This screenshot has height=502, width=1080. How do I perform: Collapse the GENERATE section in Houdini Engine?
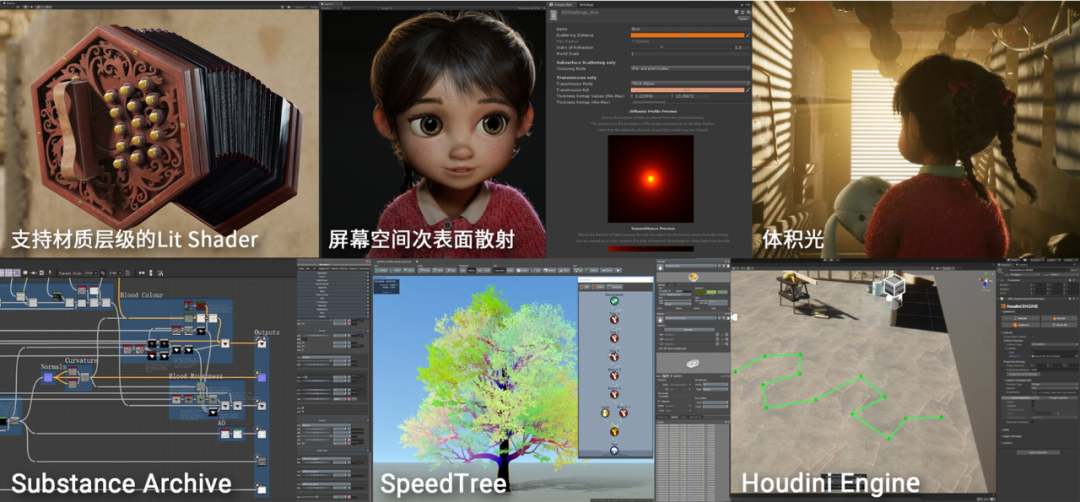[x=1010, y=311]
